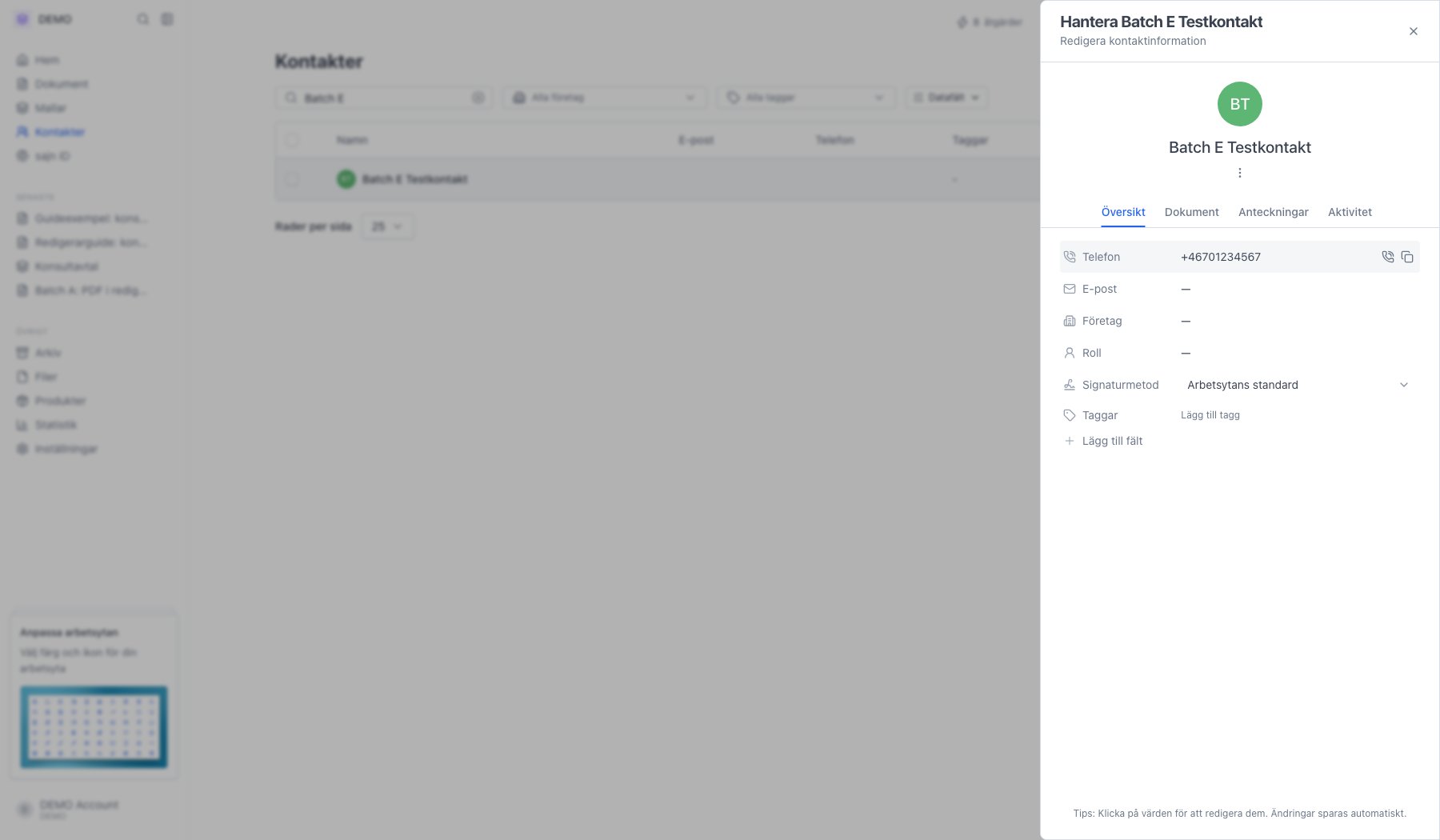Click the Taggar tag icon
This screenshot has height=840, width=1440.
pos(1069,415)
